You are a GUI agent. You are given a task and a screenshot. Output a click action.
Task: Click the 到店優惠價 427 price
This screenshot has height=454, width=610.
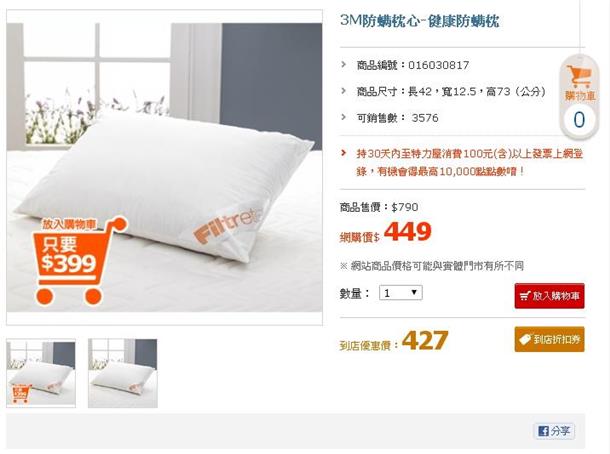pos(425,340)
